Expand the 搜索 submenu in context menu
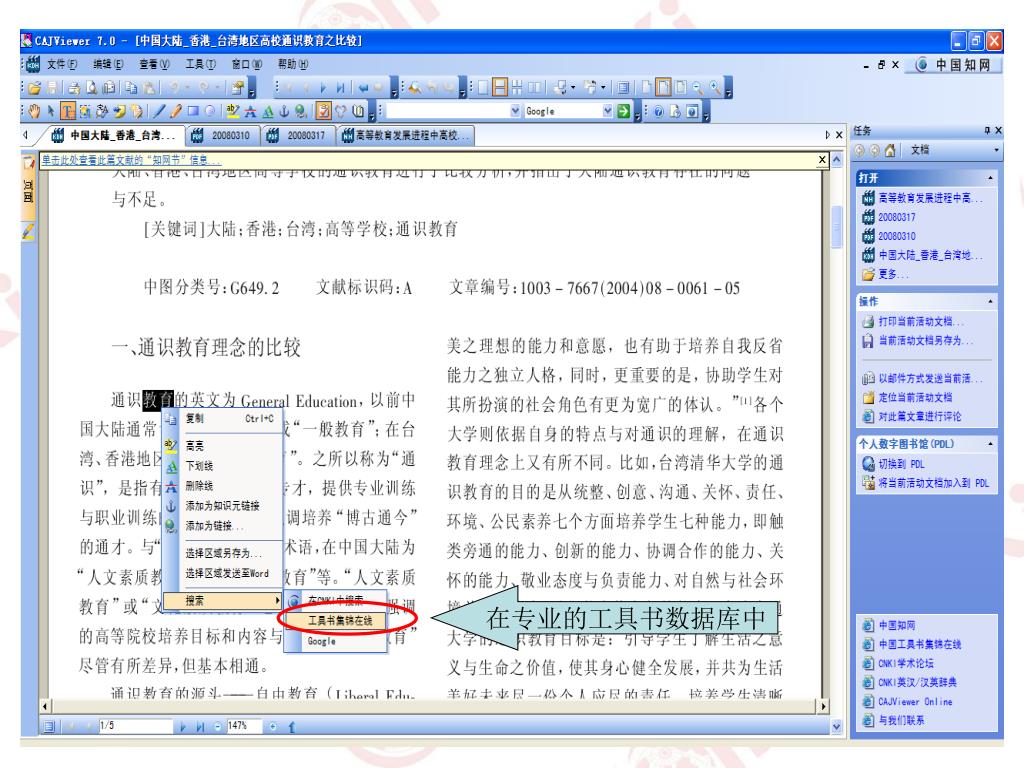1024x768 pixels. point(222,600)
